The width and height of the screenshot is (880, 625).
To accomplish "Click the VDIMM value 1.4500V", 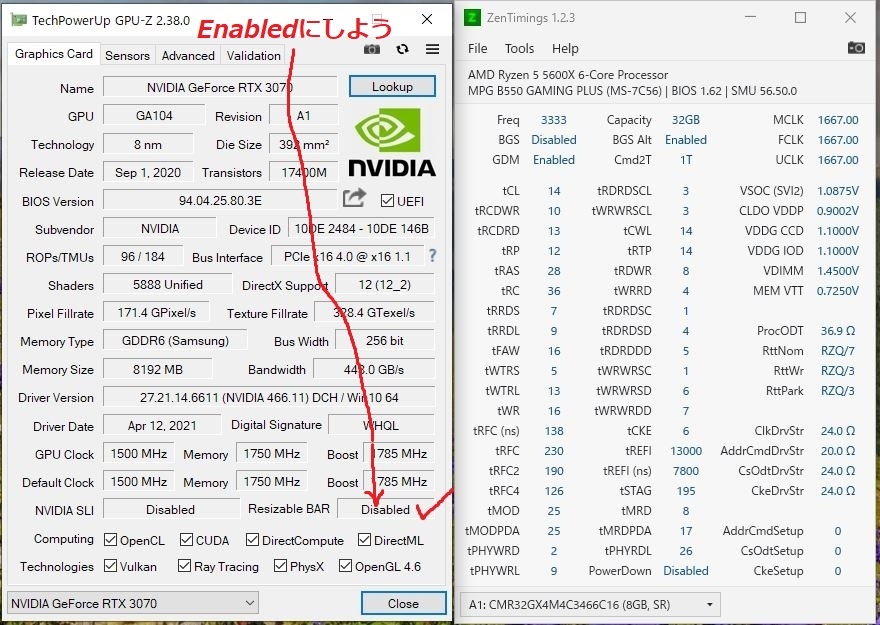I will pyautogui.click(x=837, y=271).
